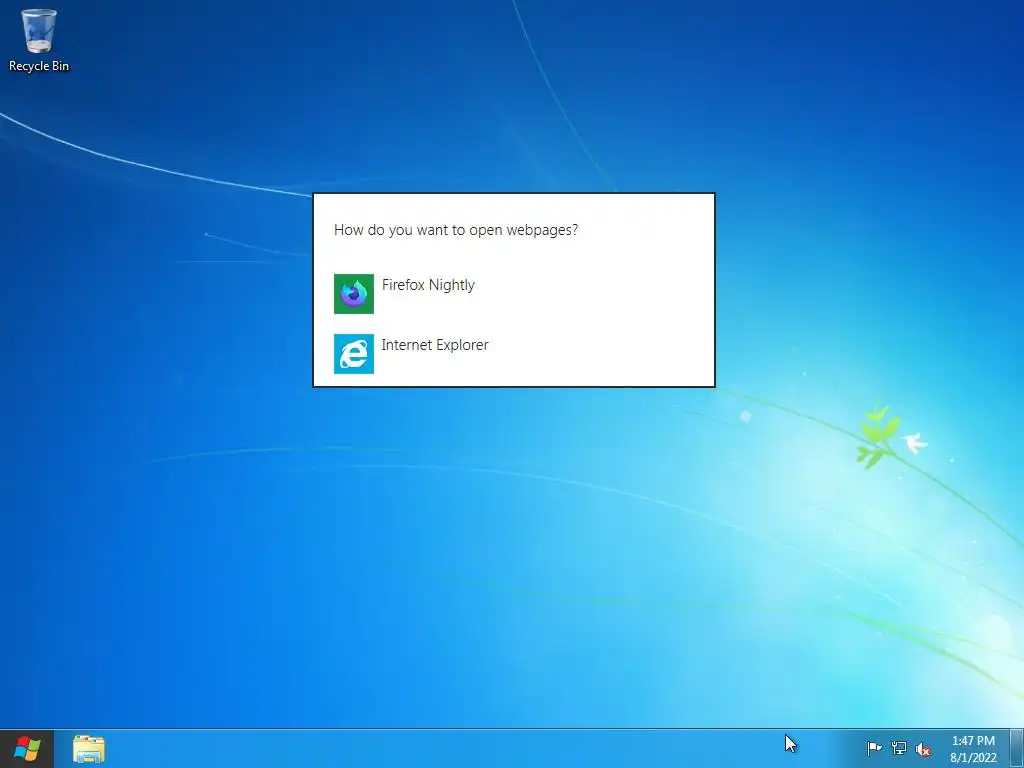Pick the Firefox Nightly text label
This screenshot has height=768, width=1024.
(x=428, y=285)
